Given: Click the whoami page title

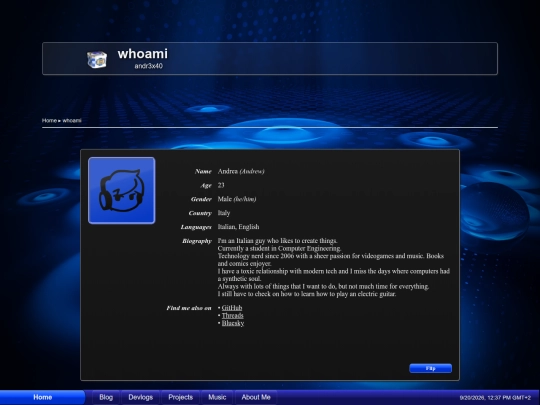Looking at the screenshot, I should [x=143, y=54].
